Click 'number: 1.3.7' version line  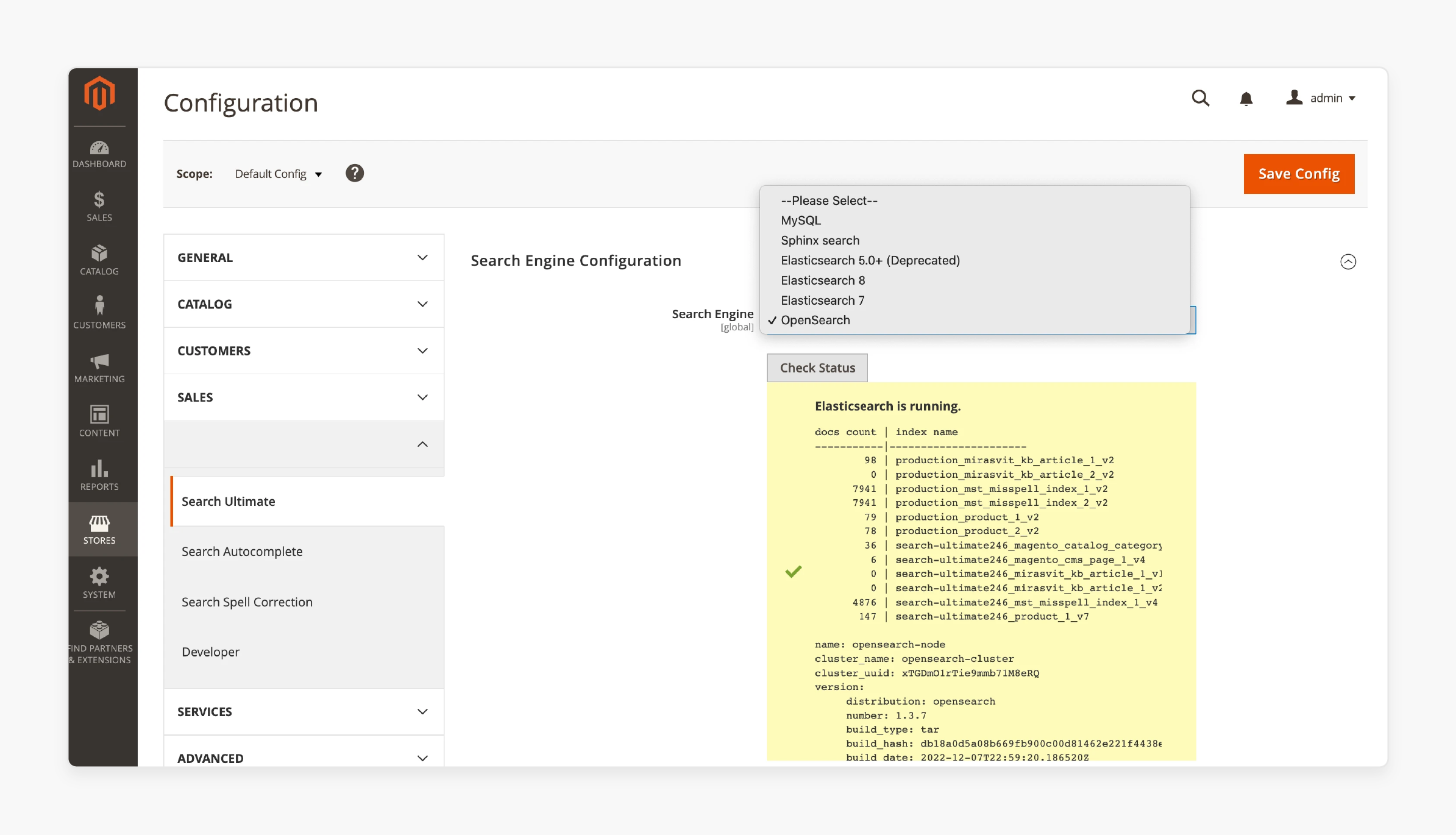[x=886, y=715]
